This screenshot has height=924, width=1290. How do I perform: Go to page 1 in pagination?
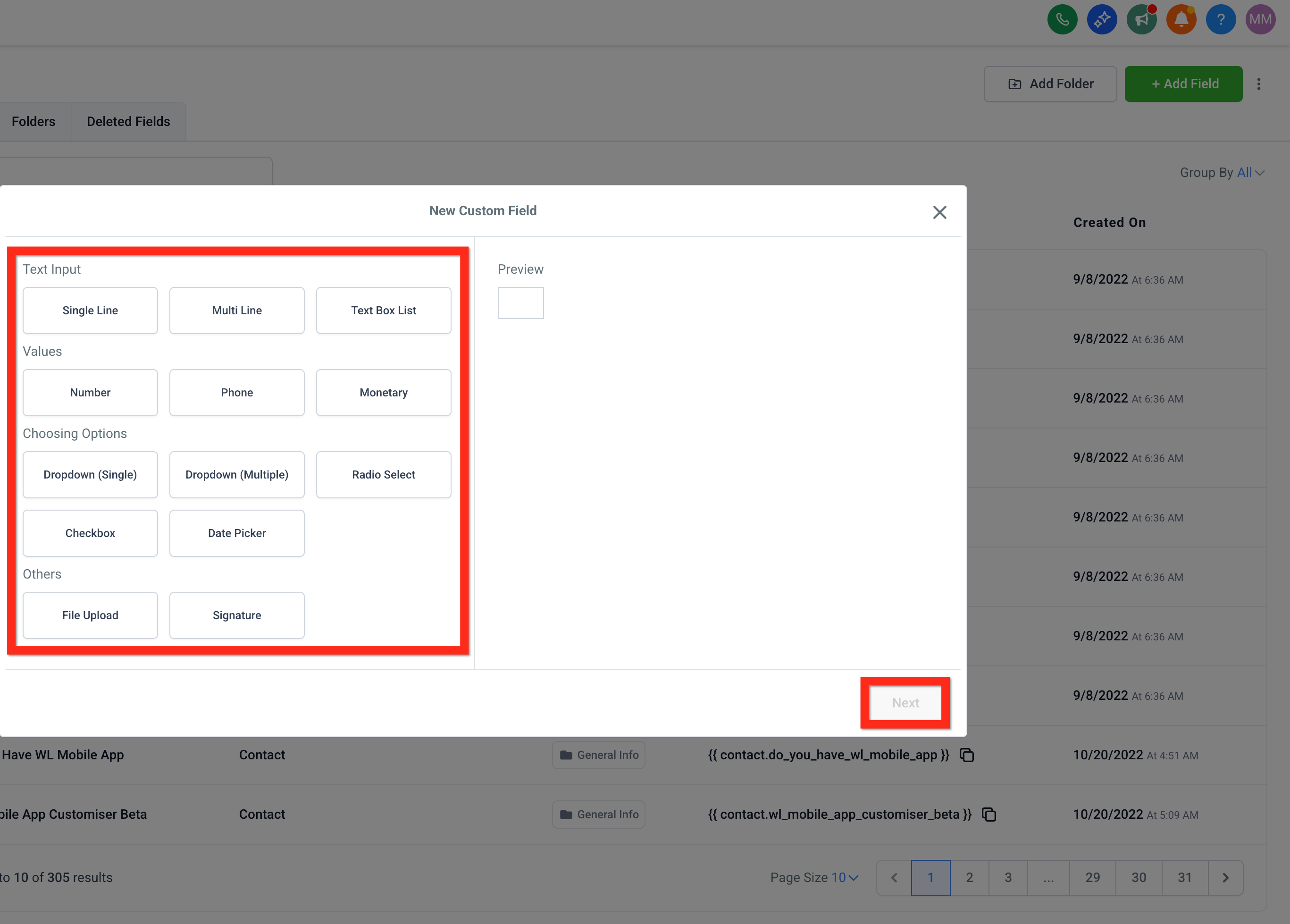[x=931, y=878]
